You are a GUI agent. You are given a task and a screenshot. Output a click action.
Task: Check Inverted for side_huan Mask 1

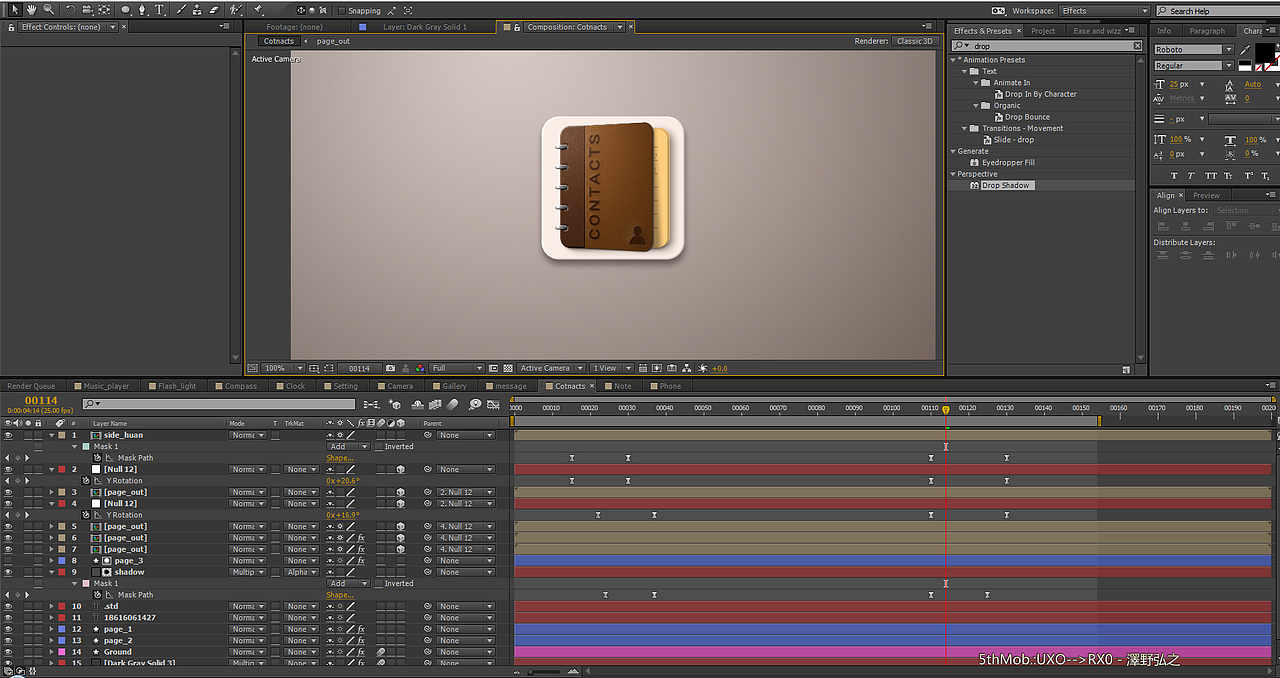tap(379, 446)
